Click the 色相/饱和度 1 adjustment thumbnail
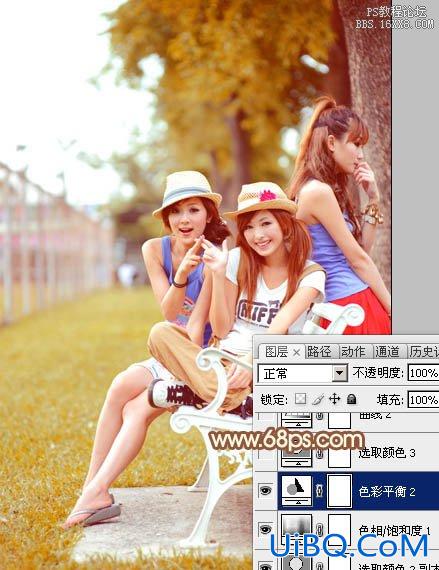This screenshot has height=570, width=439. pyautogui.click(x=297, y=529)
